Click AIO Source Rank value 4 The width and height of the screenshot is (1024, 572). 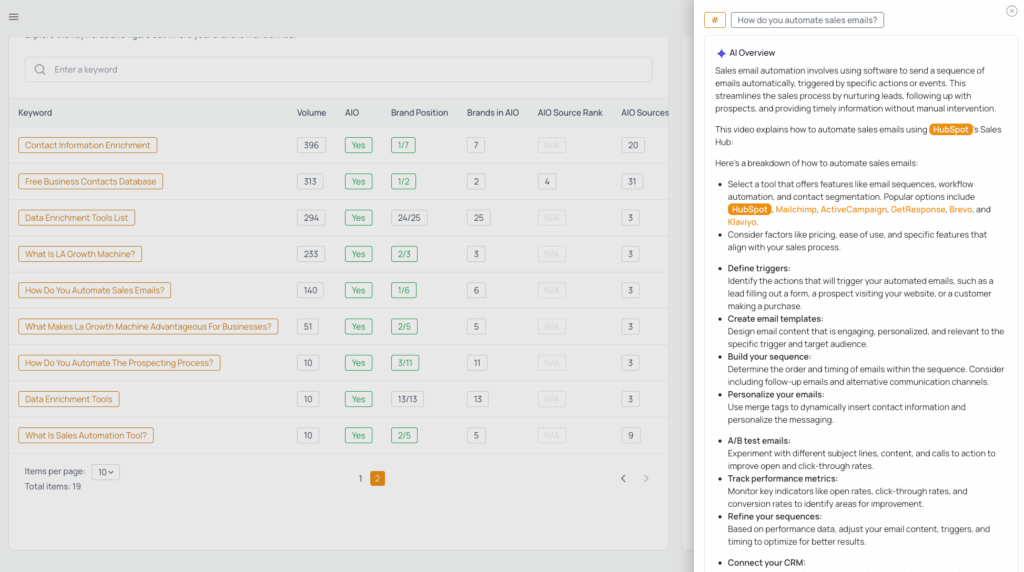pos(547,182)
